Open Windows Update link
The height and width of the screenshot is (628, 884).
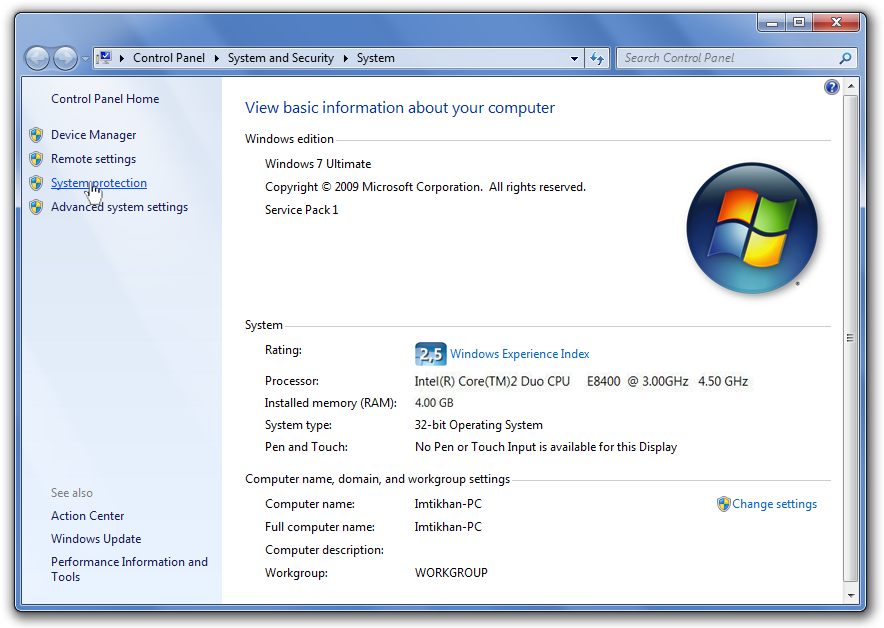(x=96, y=539)
